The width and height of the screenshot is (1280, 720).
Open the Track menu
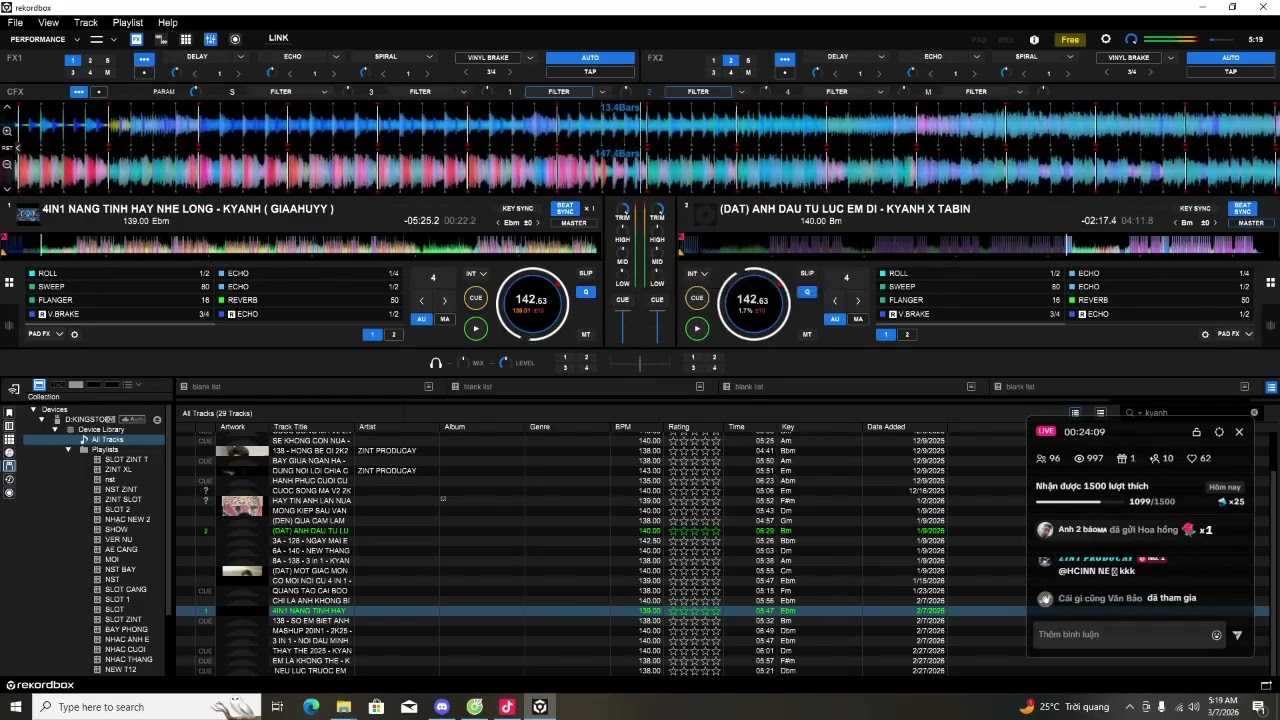(86, 22)
